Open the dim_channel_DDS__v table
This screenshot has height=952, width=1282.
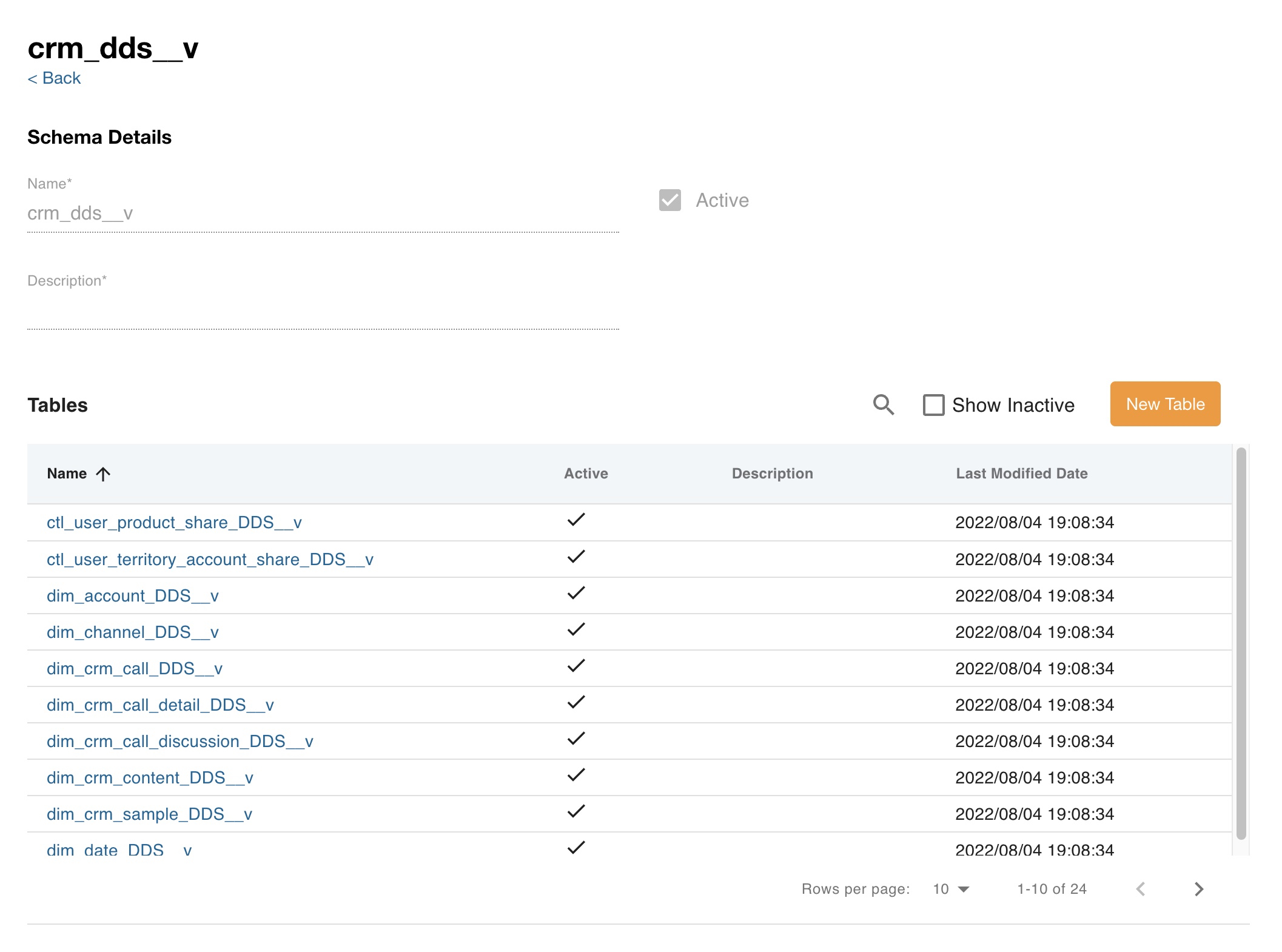(x=132, y=632)
